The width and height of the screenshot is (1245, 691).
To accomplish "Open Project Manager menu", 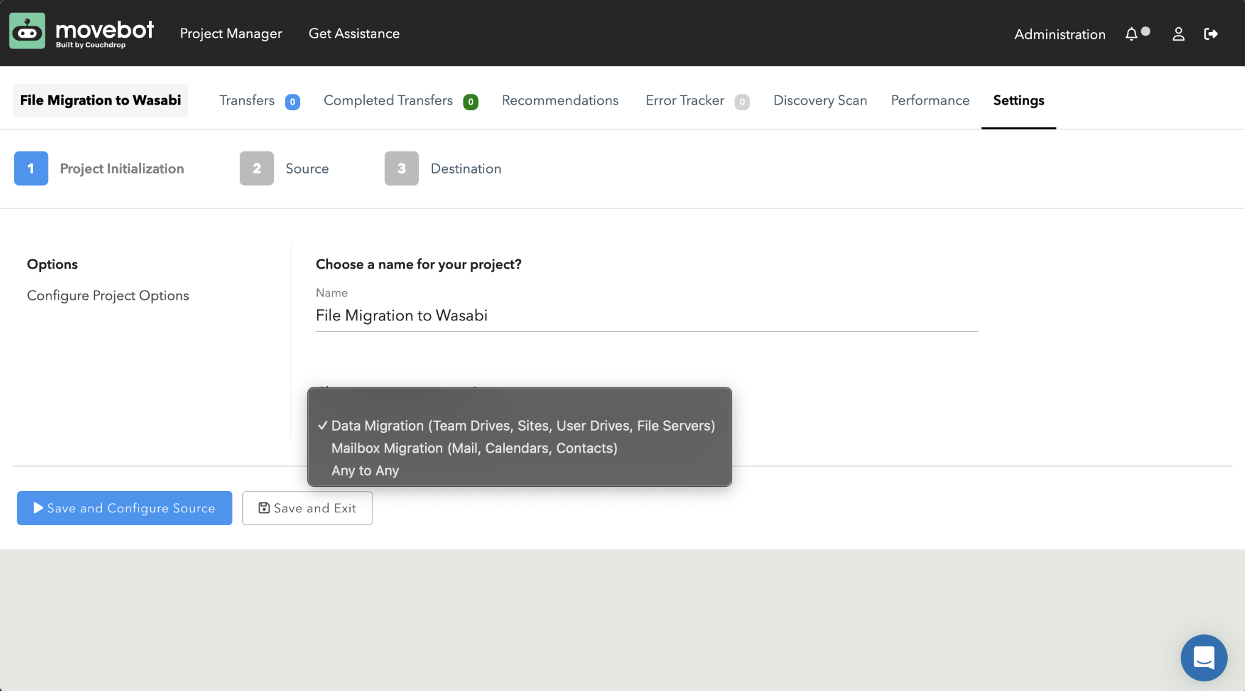I will pyautogui.click(x=231, y=33).
